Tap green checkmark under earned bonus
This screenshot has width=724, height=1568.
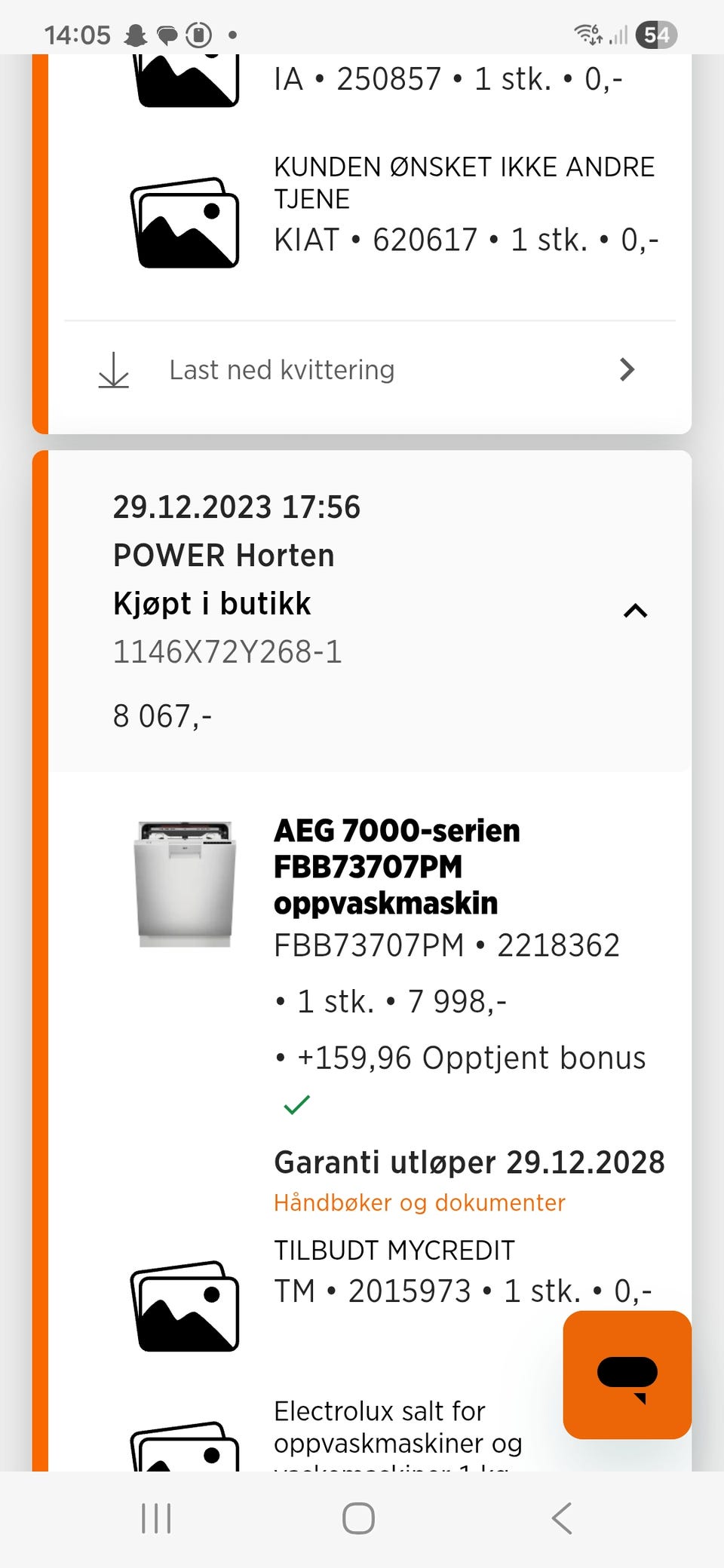click(x=296, y=1104)
